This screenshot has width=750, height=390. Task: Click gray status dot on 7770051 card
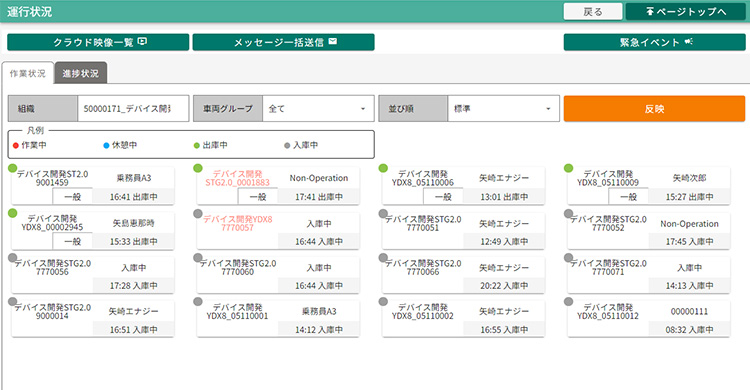[x=383, y=213]
